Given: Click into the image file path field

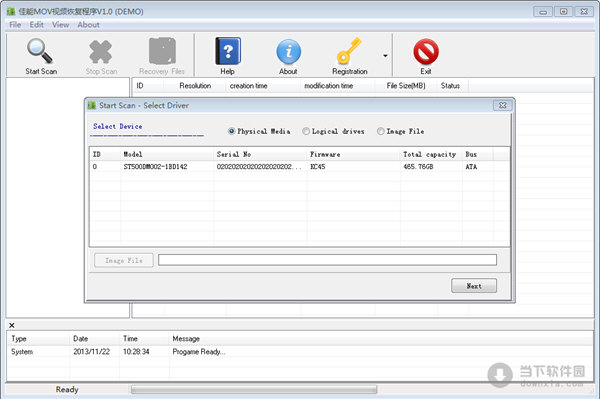Looking at the screenshot, I should (x=327, y=260).
